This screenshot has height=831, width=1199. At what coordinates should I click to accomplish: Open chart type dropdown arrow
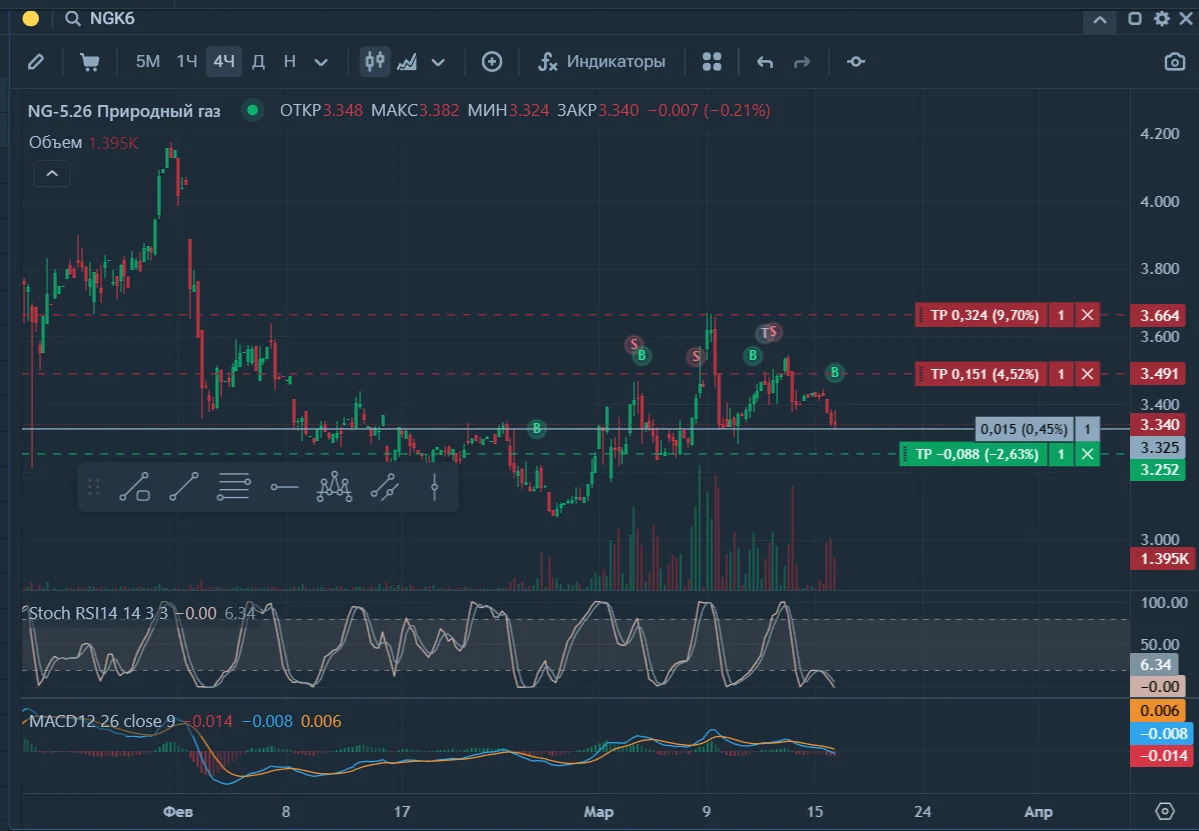click(x=438, y=62)
